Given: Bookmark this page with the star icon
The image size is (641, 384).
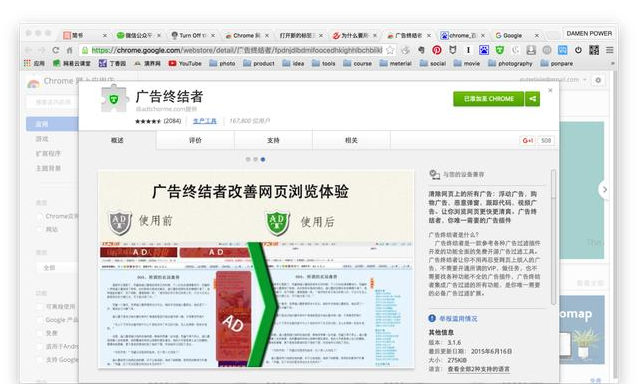Looking at the screenshot, I should [390, 50].
